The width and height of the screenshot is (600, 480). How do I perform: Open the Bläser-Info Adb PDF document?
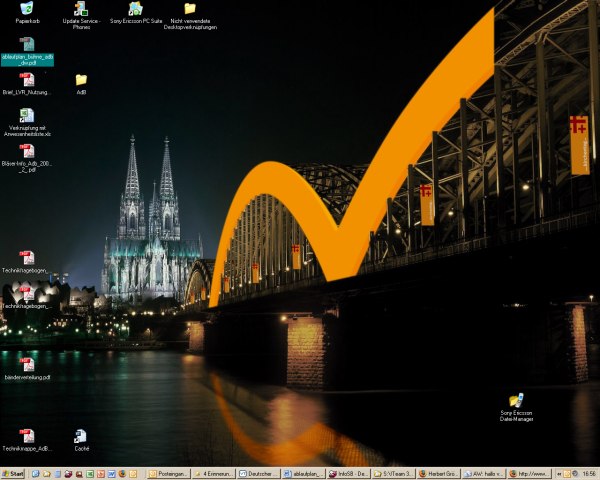[x=27, y=152]
